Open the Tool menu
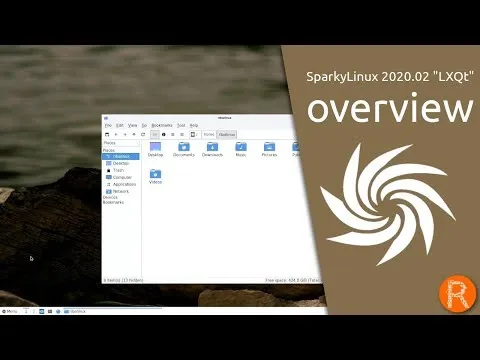Viewport: 480px width, 360px height. 181,125
